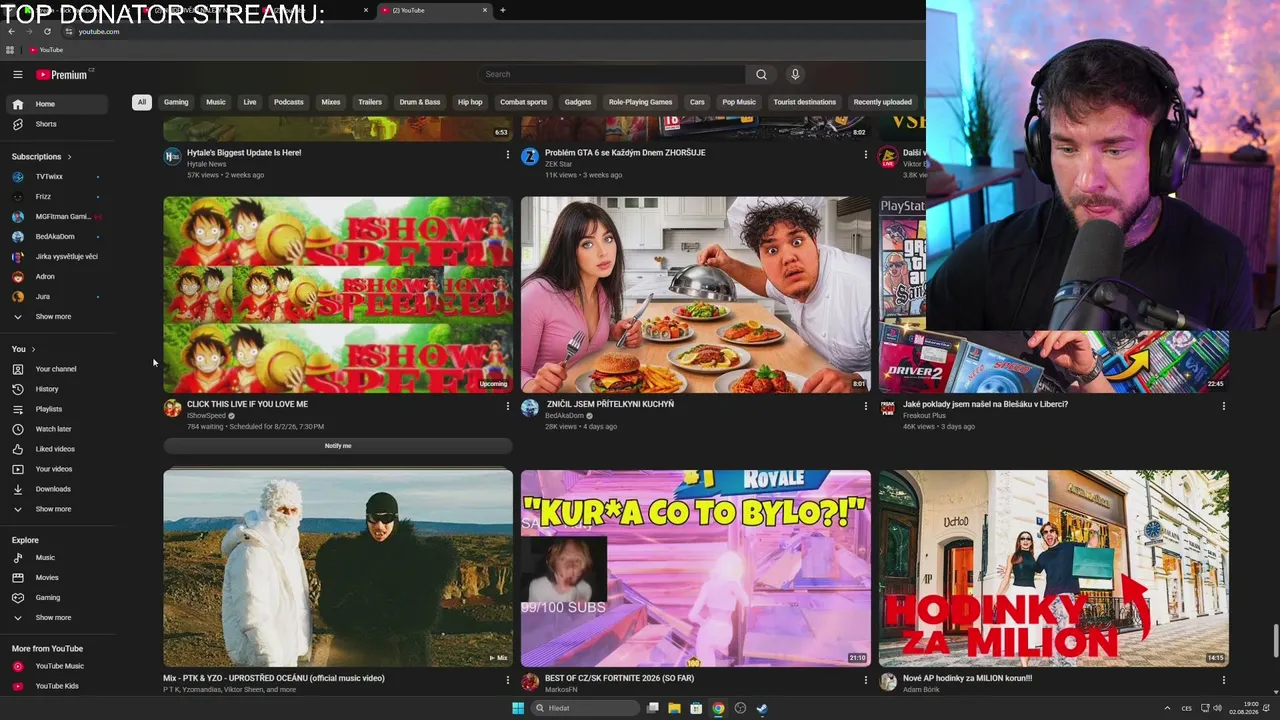Open Liked videos in the sidebar
The height and width of the screenshot is (720, 1280).
tap(57, 449)
